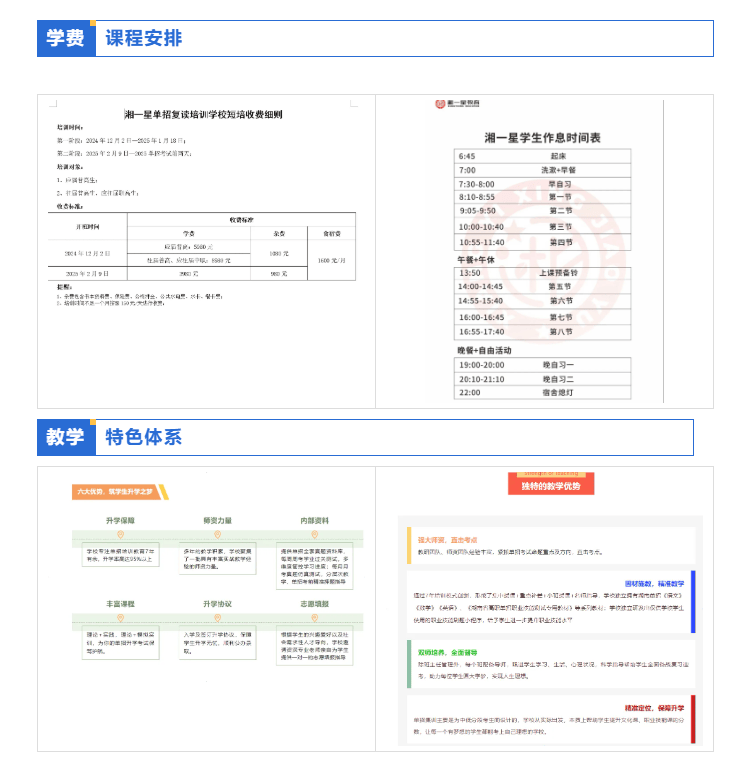The height and width of the screenshot is (761, 746).
Task: Select the 特色体系 section heading
Action: pos(144,437)
